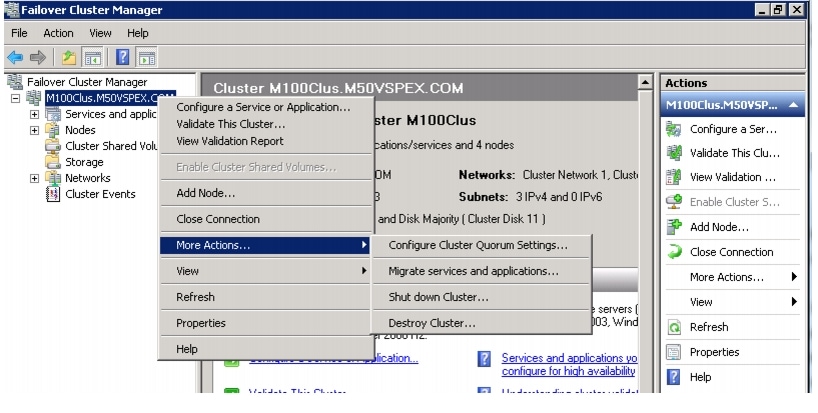Click the Forward arrow toolbar icon
The height and width of the screenshot is (413, 818).
click(38, 57)
